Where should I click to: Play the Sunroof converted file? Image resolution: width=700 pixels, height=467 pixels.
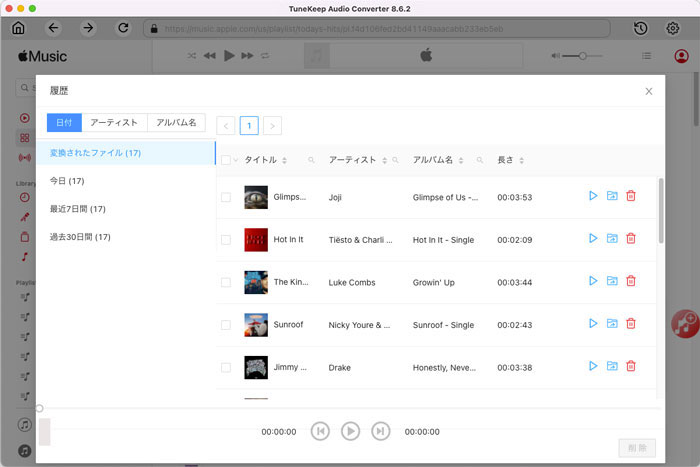pyautogui.click(x=593, y=323)
